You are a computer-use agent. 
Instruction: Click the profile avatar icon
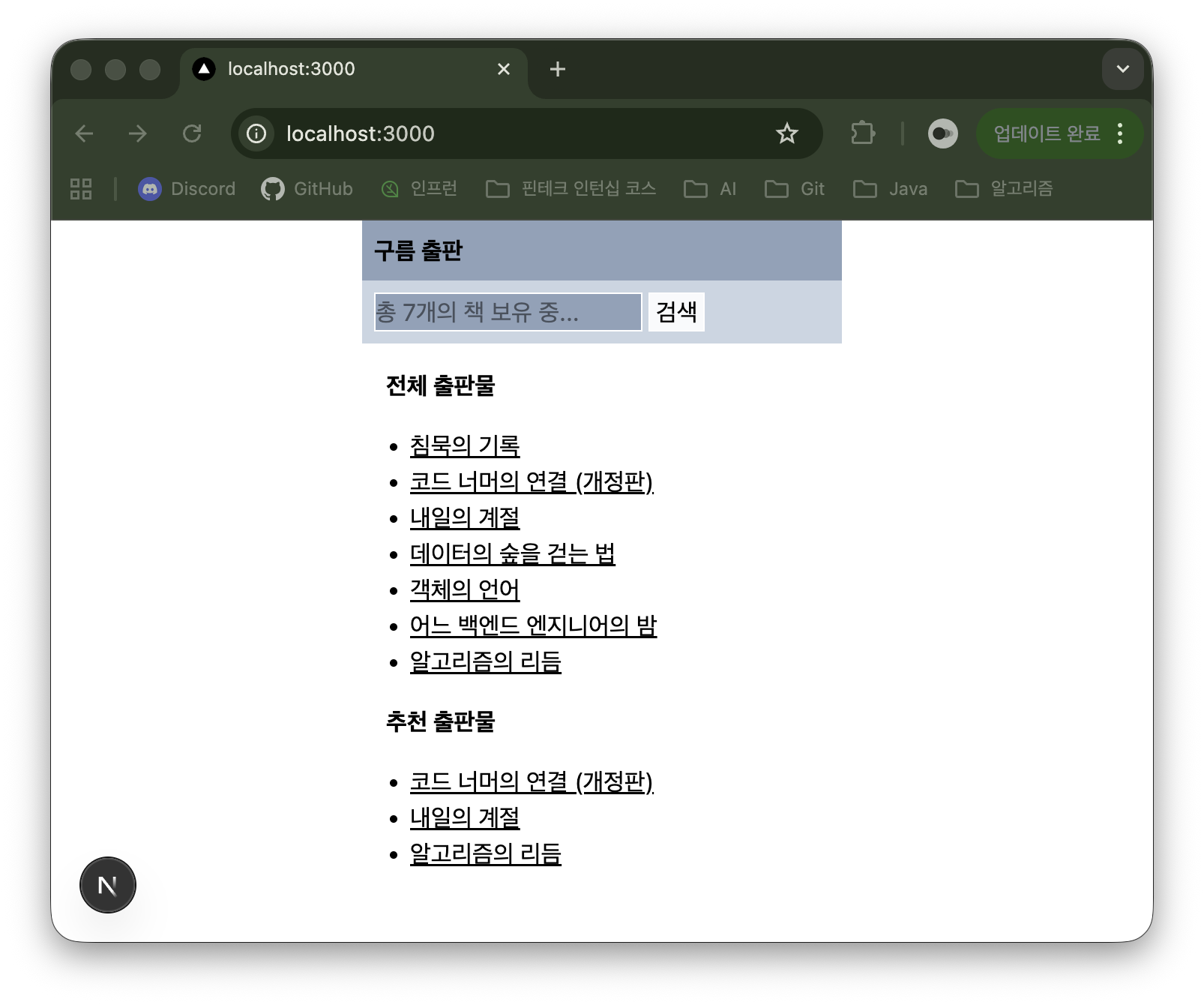[x=942, y=133]
